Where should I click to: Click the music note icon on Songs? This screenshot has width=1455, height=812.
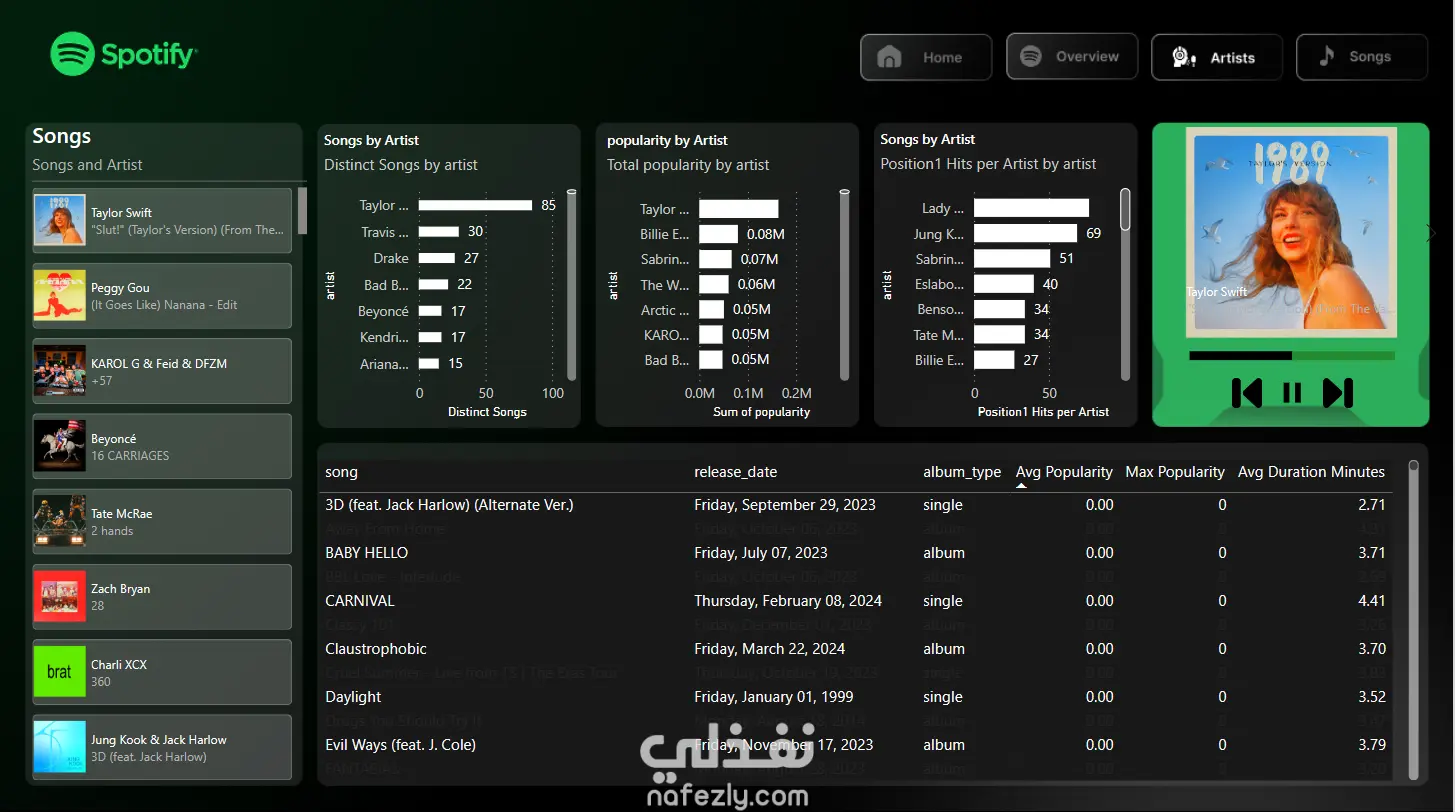coord(1326,57)
